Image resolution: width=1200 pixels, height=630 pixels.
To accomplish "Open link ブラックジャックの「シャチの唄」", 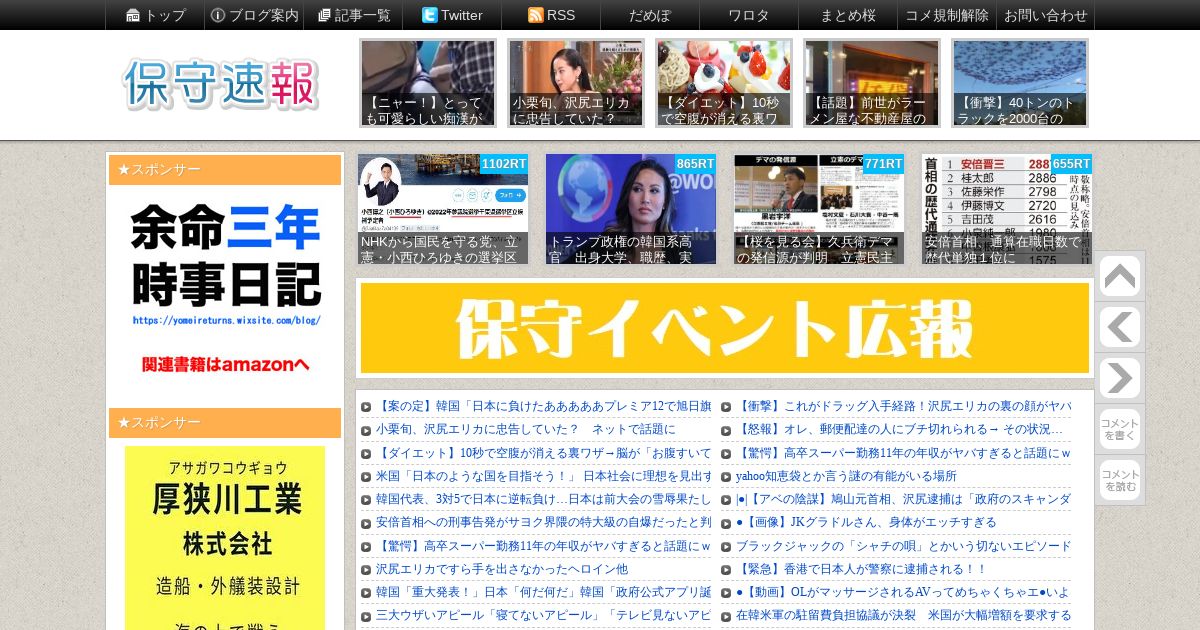I will 903,546.
